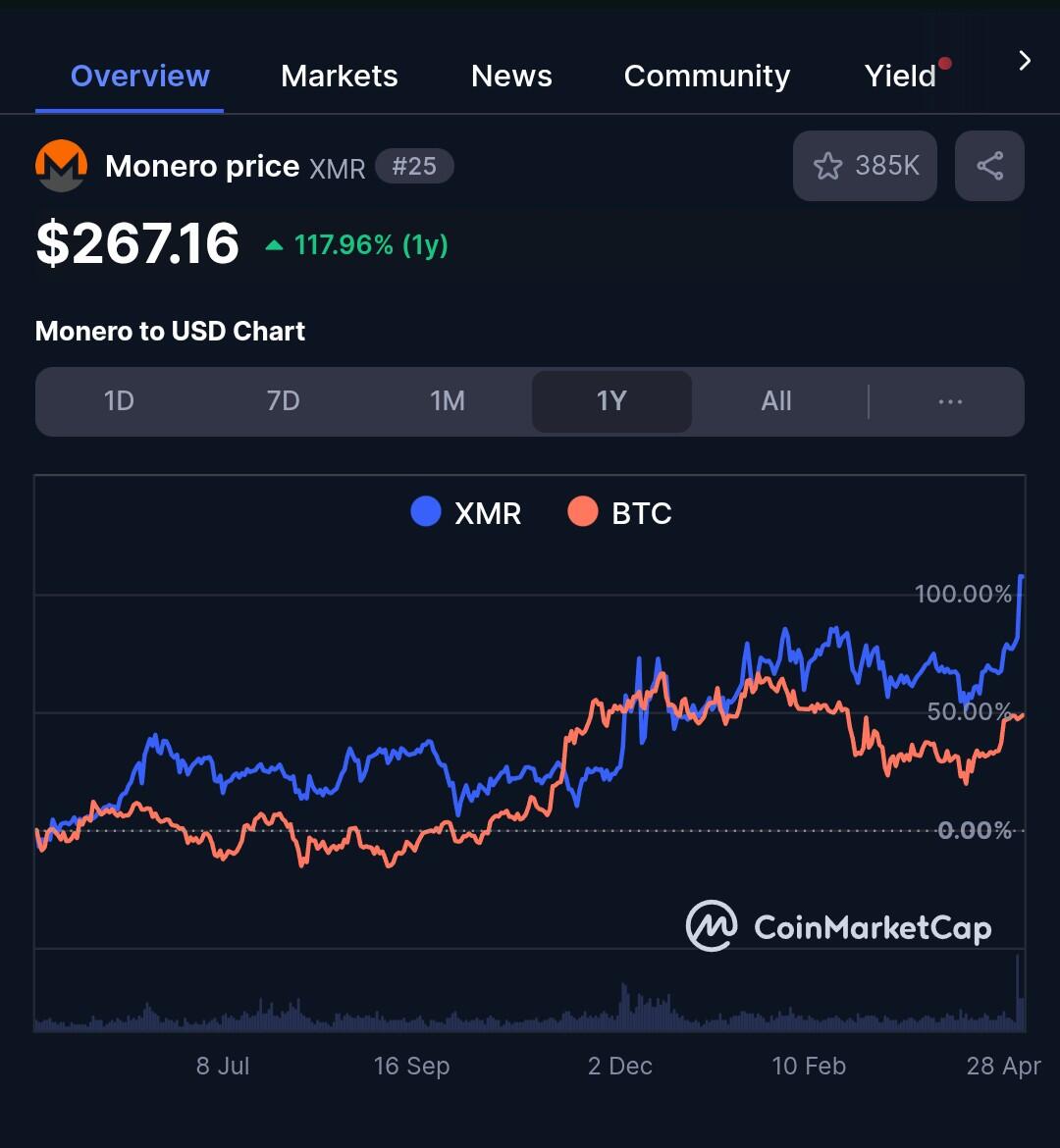Image resolution: width=1060 pixels, height=1148 pixels.
Task: Open the Yield tab
Action: (900, 77)
